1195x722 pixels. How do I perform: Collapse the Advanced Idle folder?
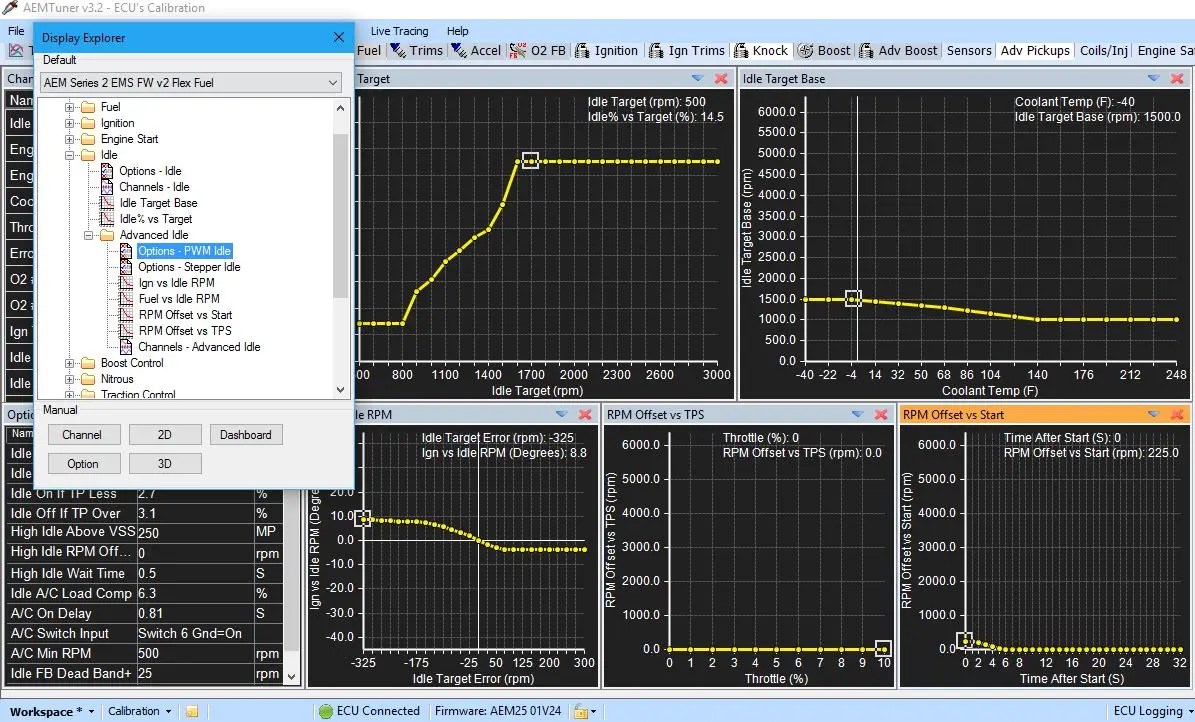[x=90, y=235]
